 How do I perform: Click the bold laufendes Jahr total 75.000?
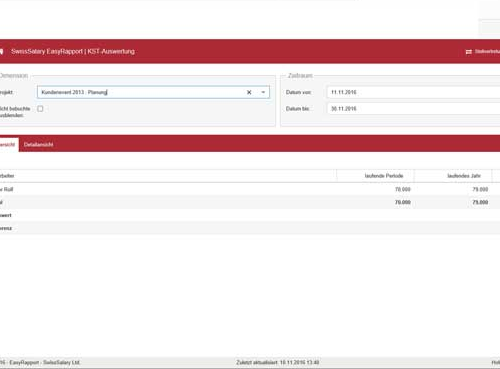(x=480, y=202)
